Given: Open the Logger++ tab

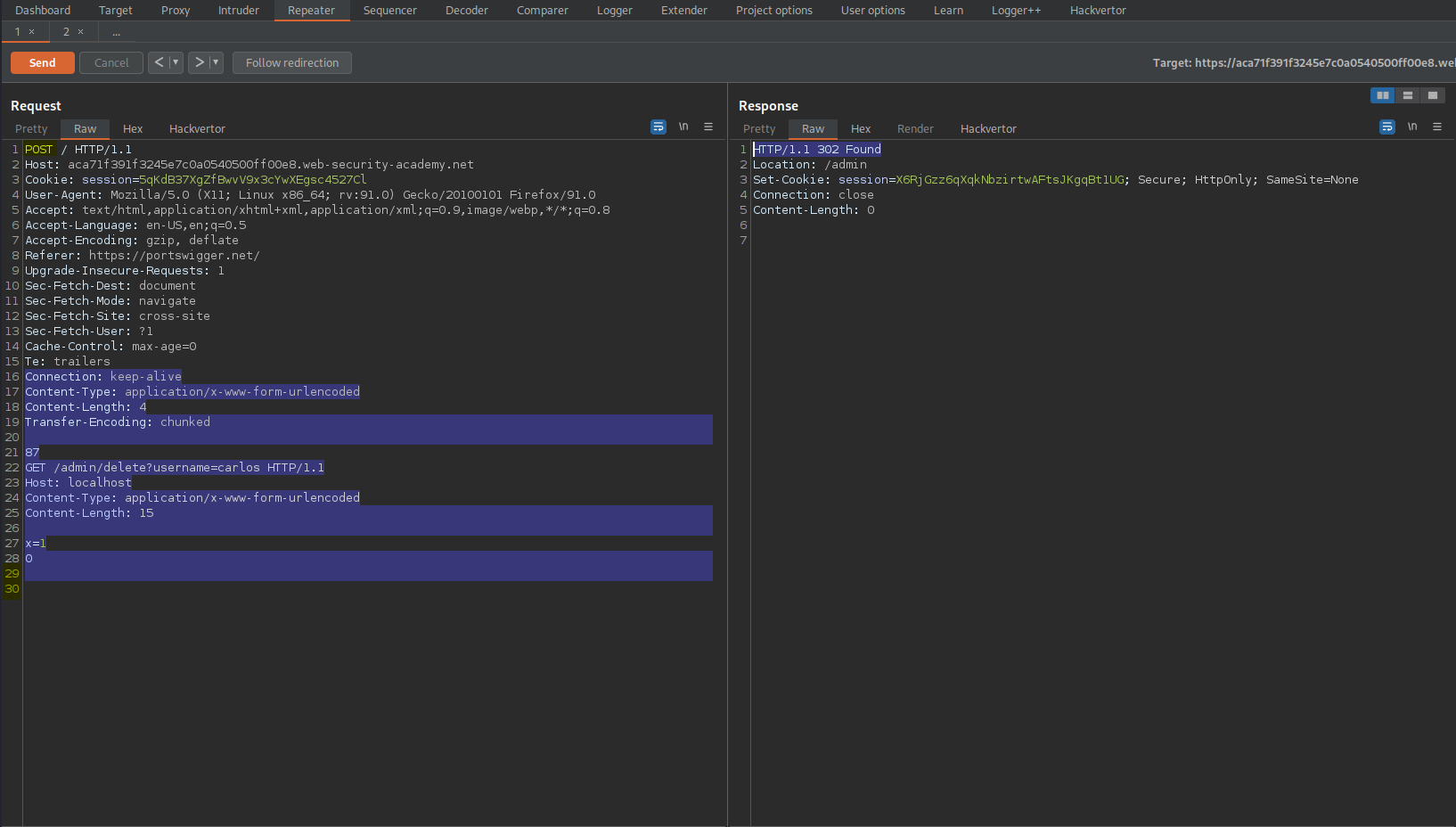Looking at the screenshot, I should [1017, 11].
